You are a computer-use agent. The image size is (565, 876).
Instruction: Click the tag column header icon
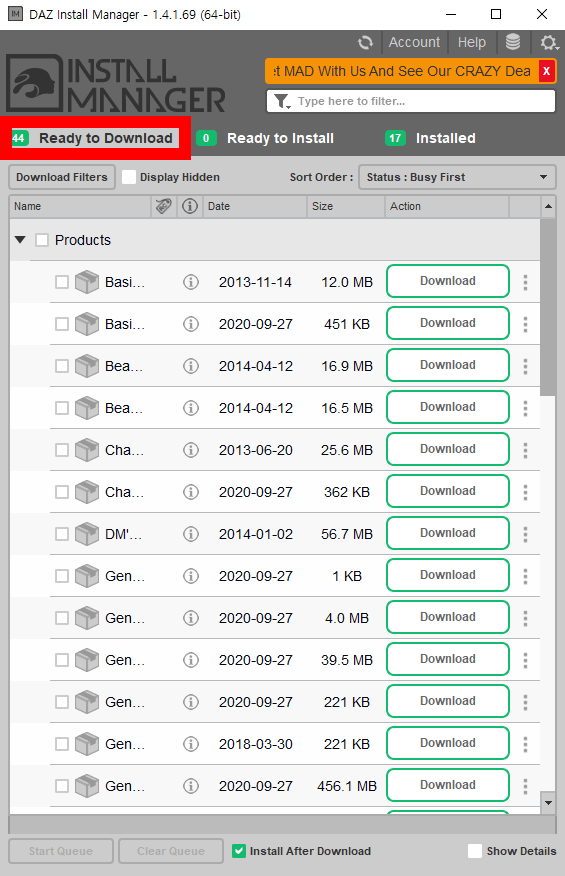point(164,206)
